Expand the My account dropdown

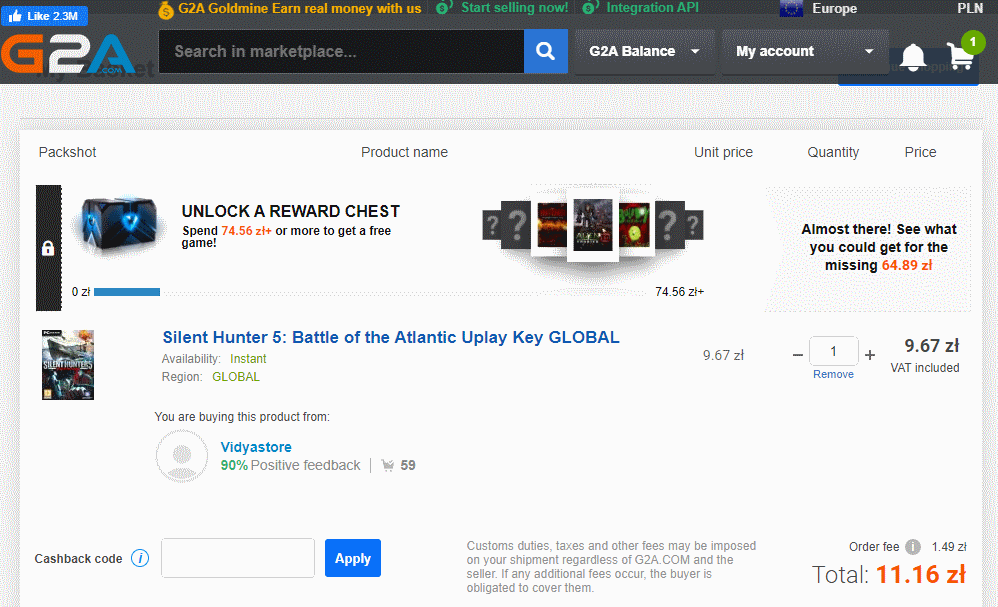[x=804, y=51]
